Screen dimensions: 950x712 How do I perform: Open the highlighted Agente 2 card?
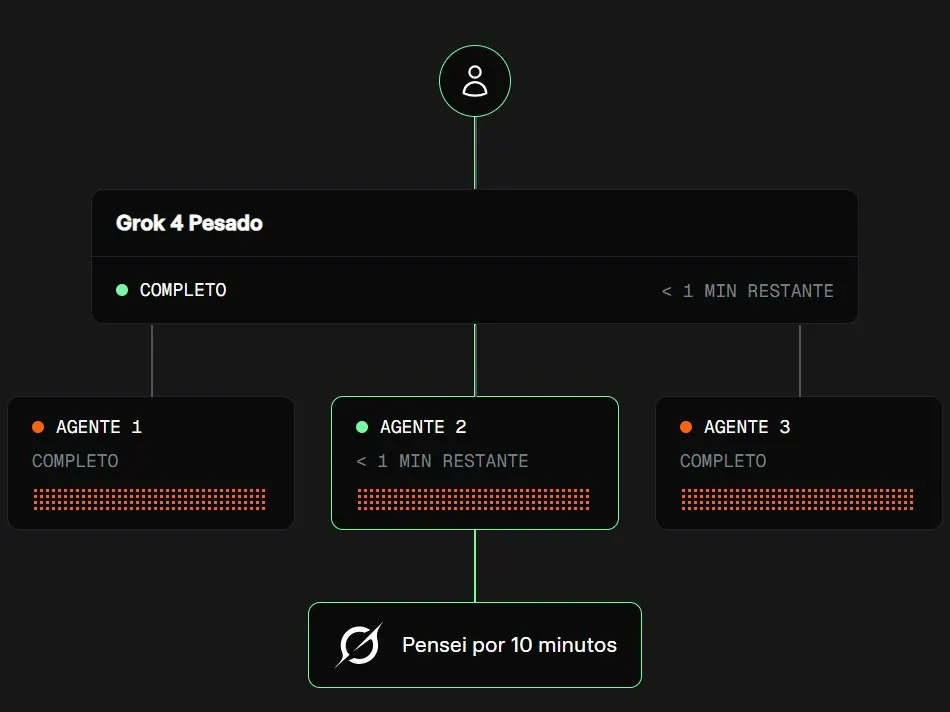[x=474, y=463]
